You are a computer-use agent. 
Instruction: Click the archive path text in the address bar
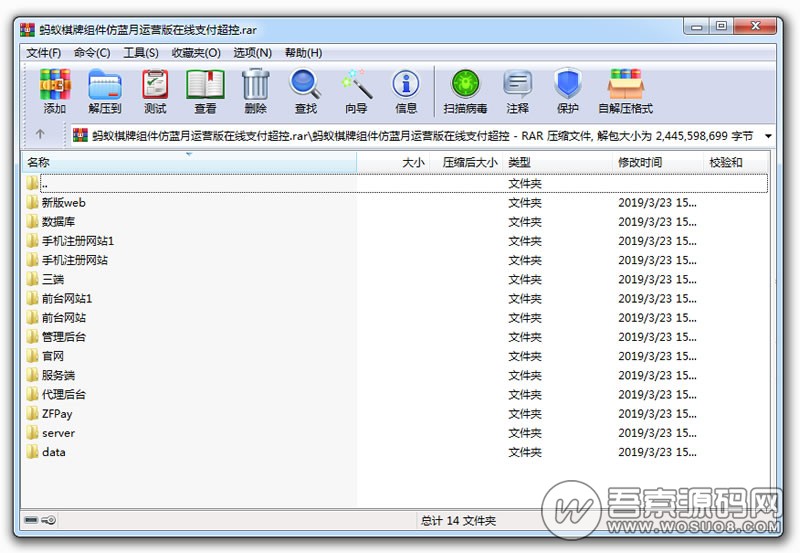coord(422,136)
